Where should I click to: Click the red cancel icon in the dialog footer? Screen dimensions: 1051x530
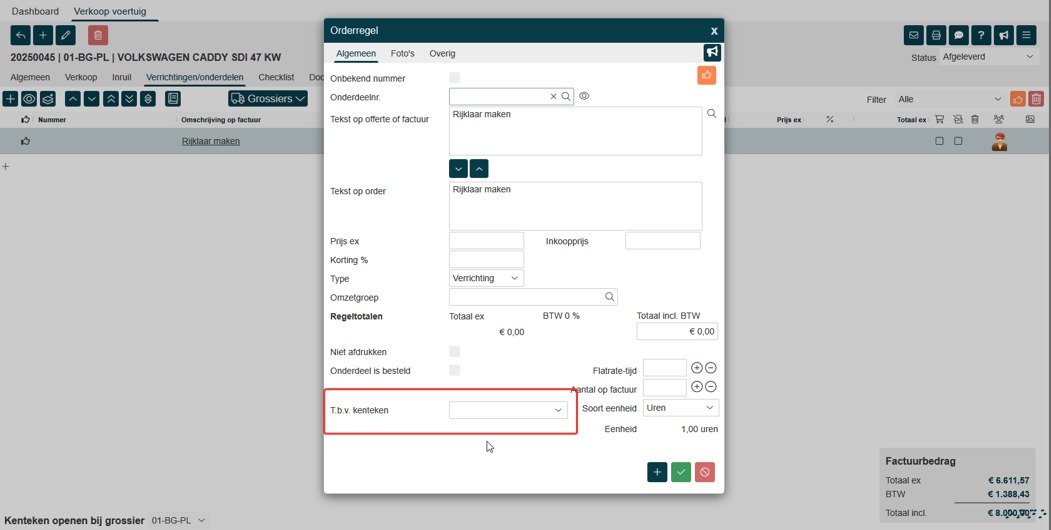pos(705,472)
